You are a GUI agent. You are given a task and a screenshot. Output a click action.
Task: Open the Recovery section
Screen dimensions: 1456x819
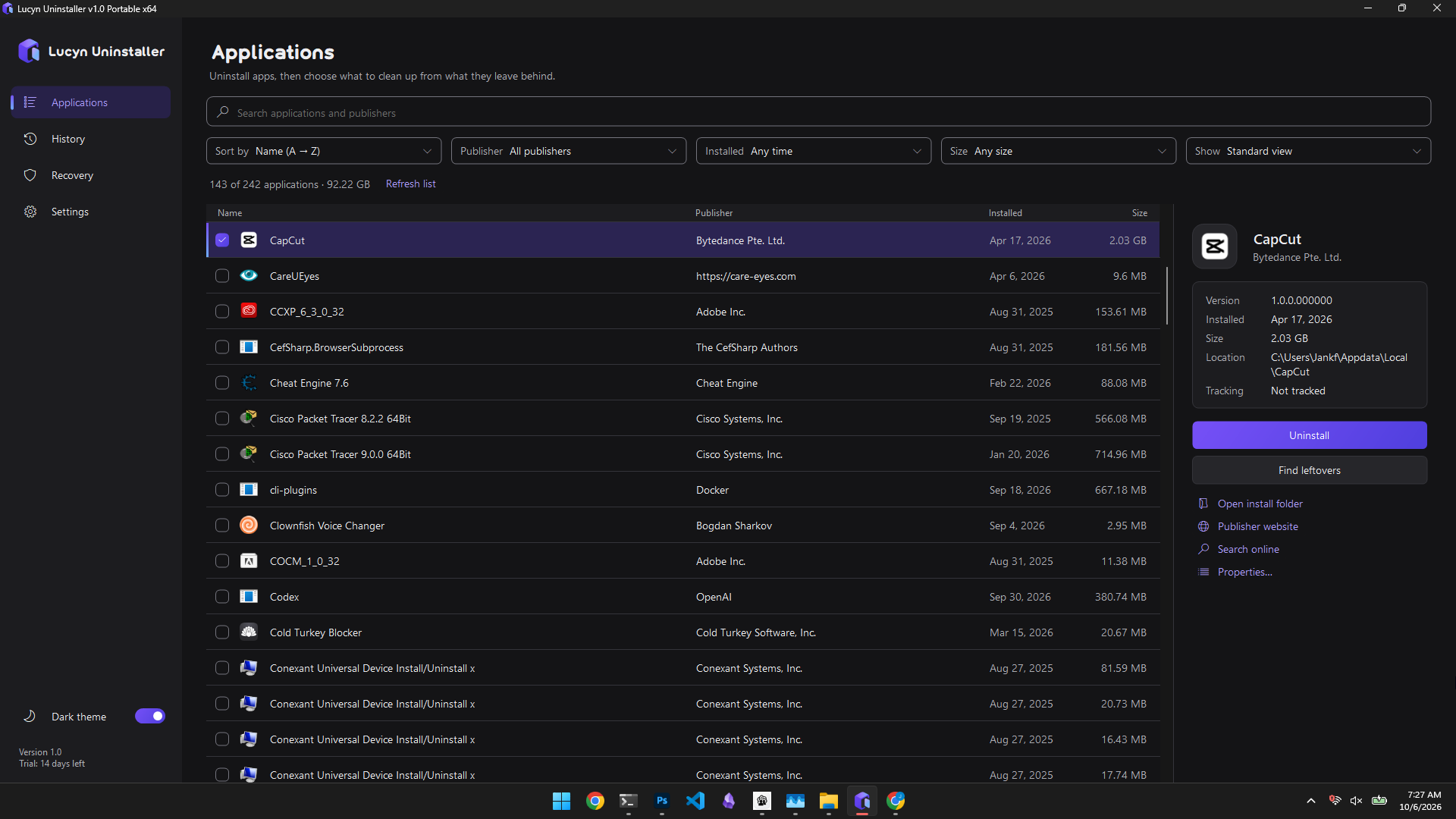(x=91, y=175)
